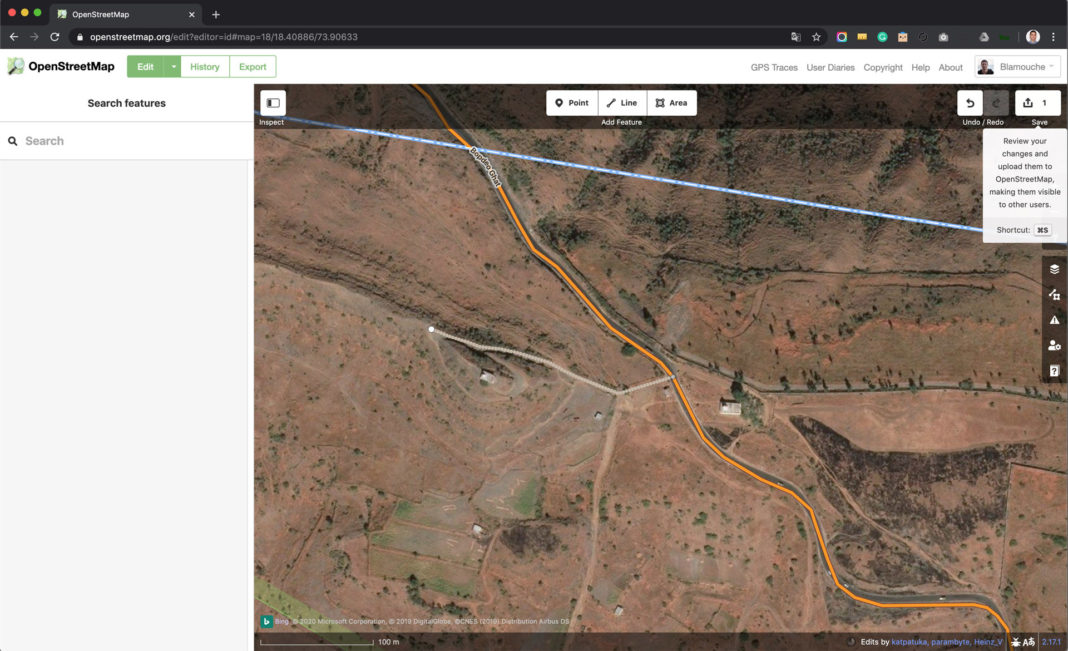Bookmark this page with the star icon
The height and width of the screenshot is (651, 1068).
coord(816,37)
